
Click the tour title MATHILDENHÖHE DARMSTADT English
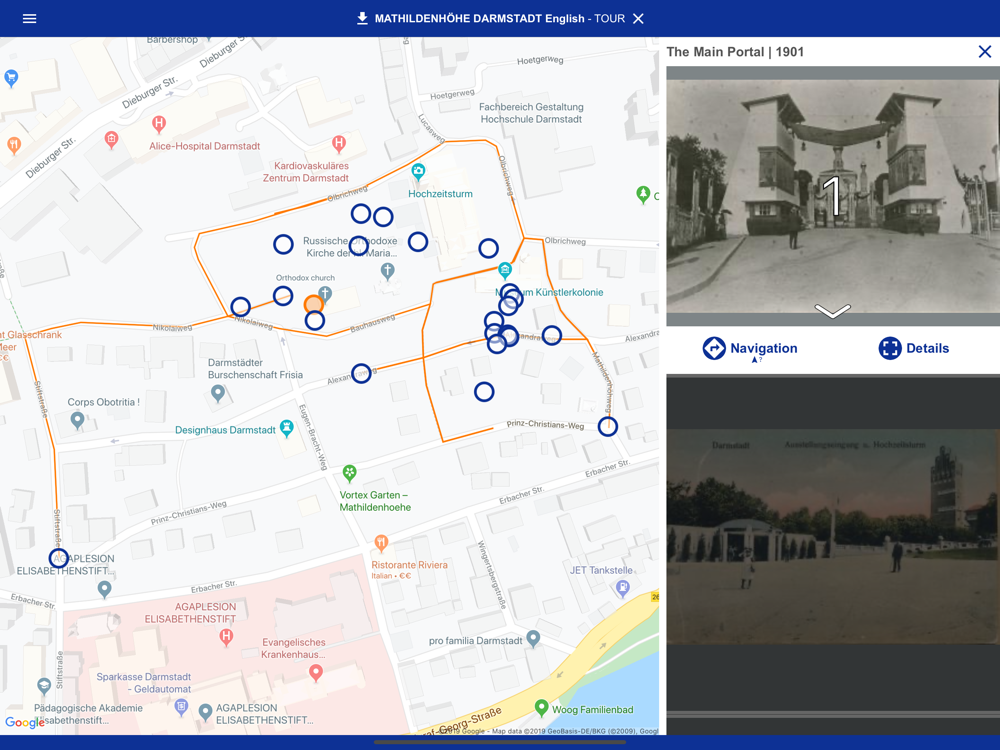pyautogui.click(x=480, y=18)
